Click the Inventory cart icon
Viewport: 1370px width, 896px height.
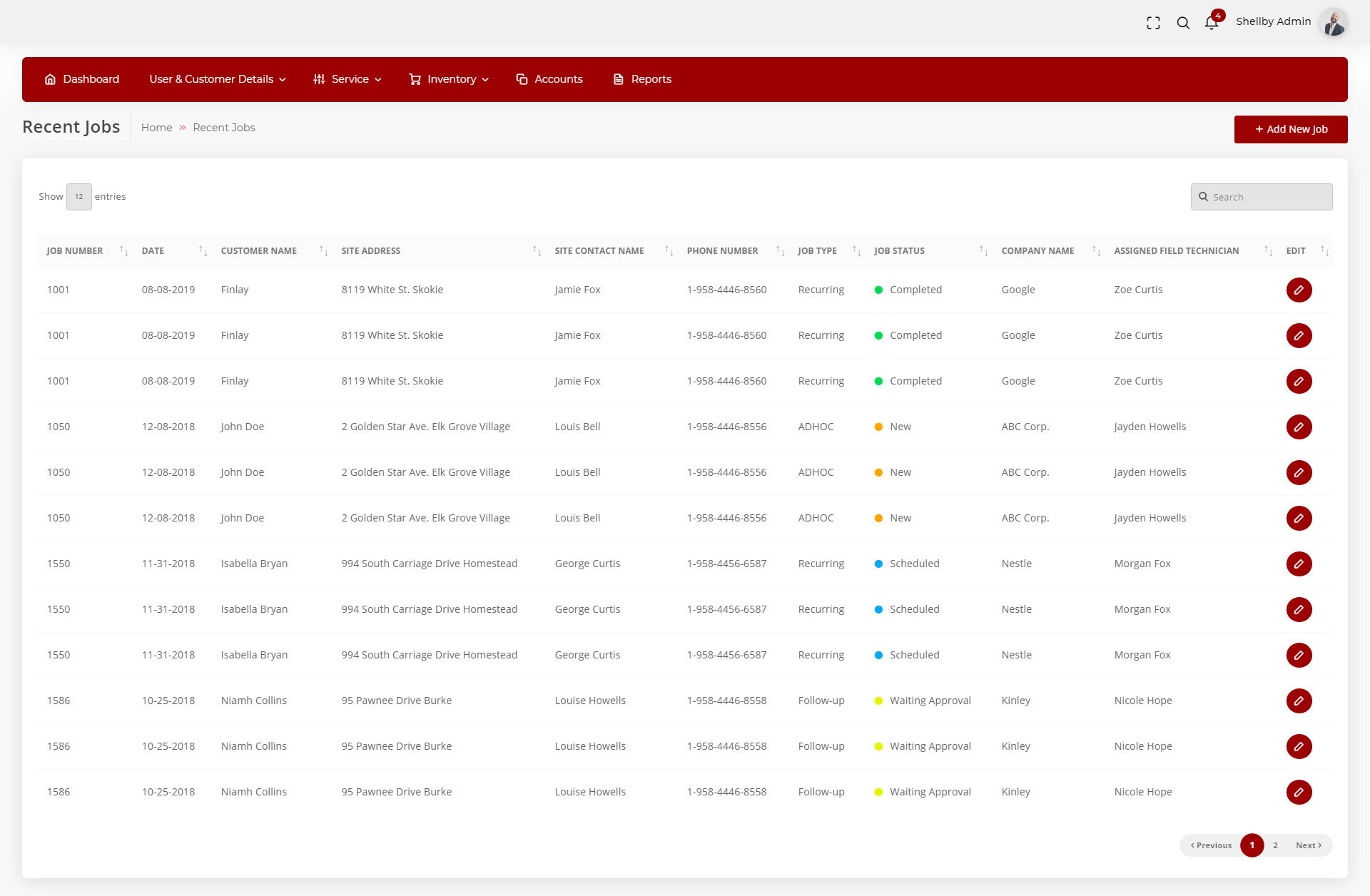(415, 79)
